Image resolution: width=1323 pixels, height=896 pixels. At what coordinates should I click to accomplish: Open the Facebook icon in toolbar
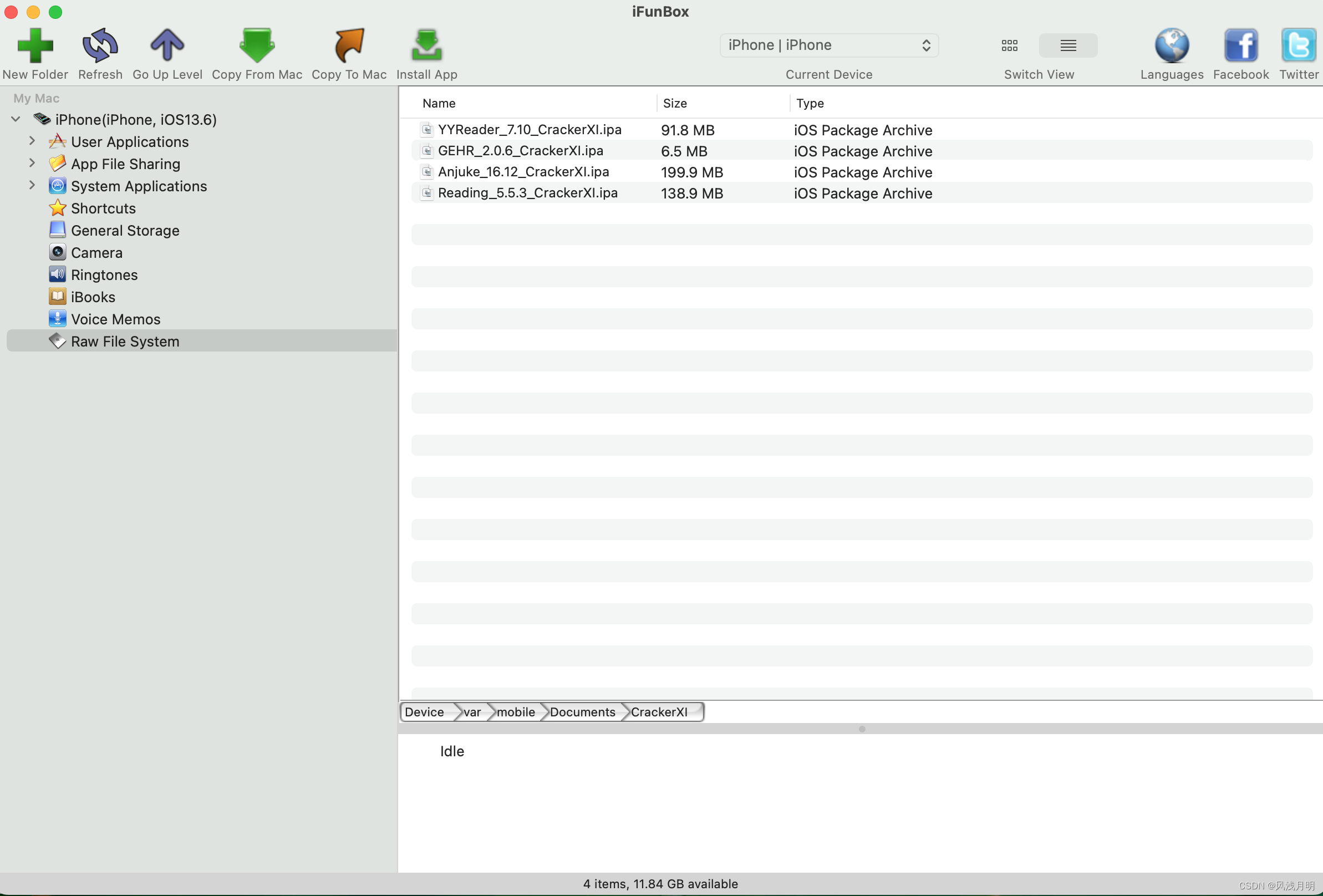point(1240,45)
